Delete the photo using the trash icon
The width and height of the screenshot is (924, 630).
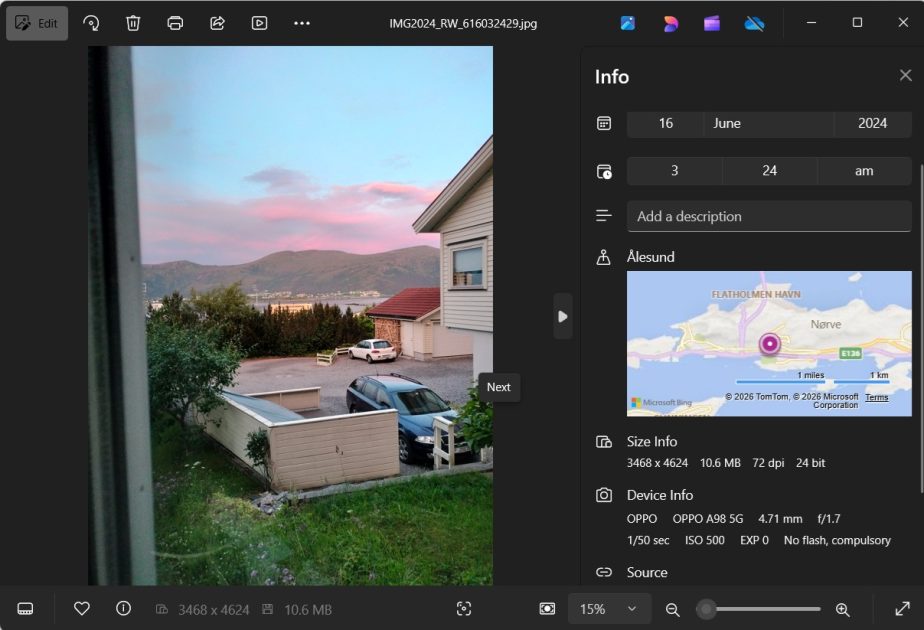click(x=133, y=23)
